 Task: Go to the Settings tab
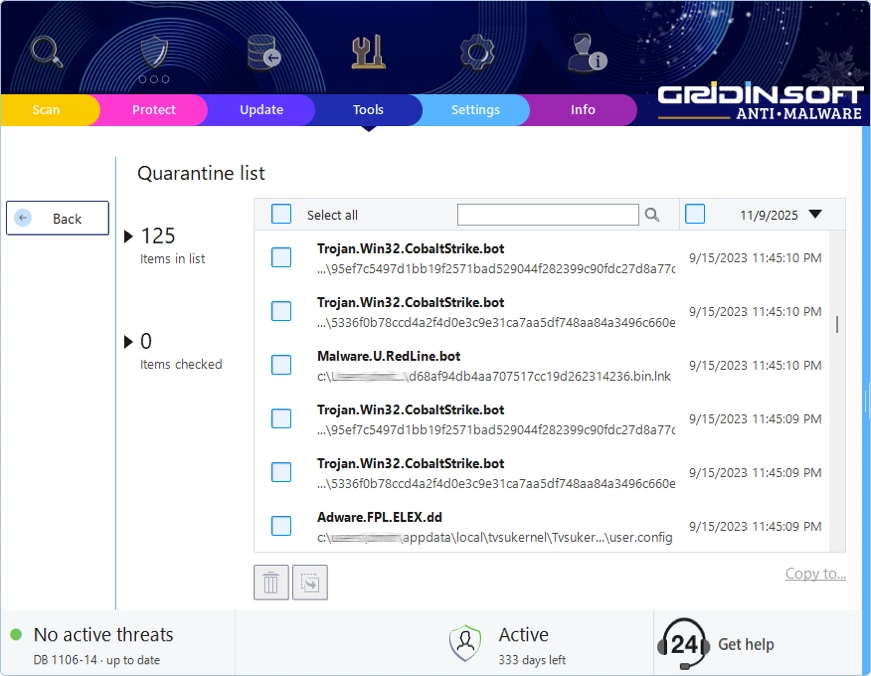click(475, 110)
